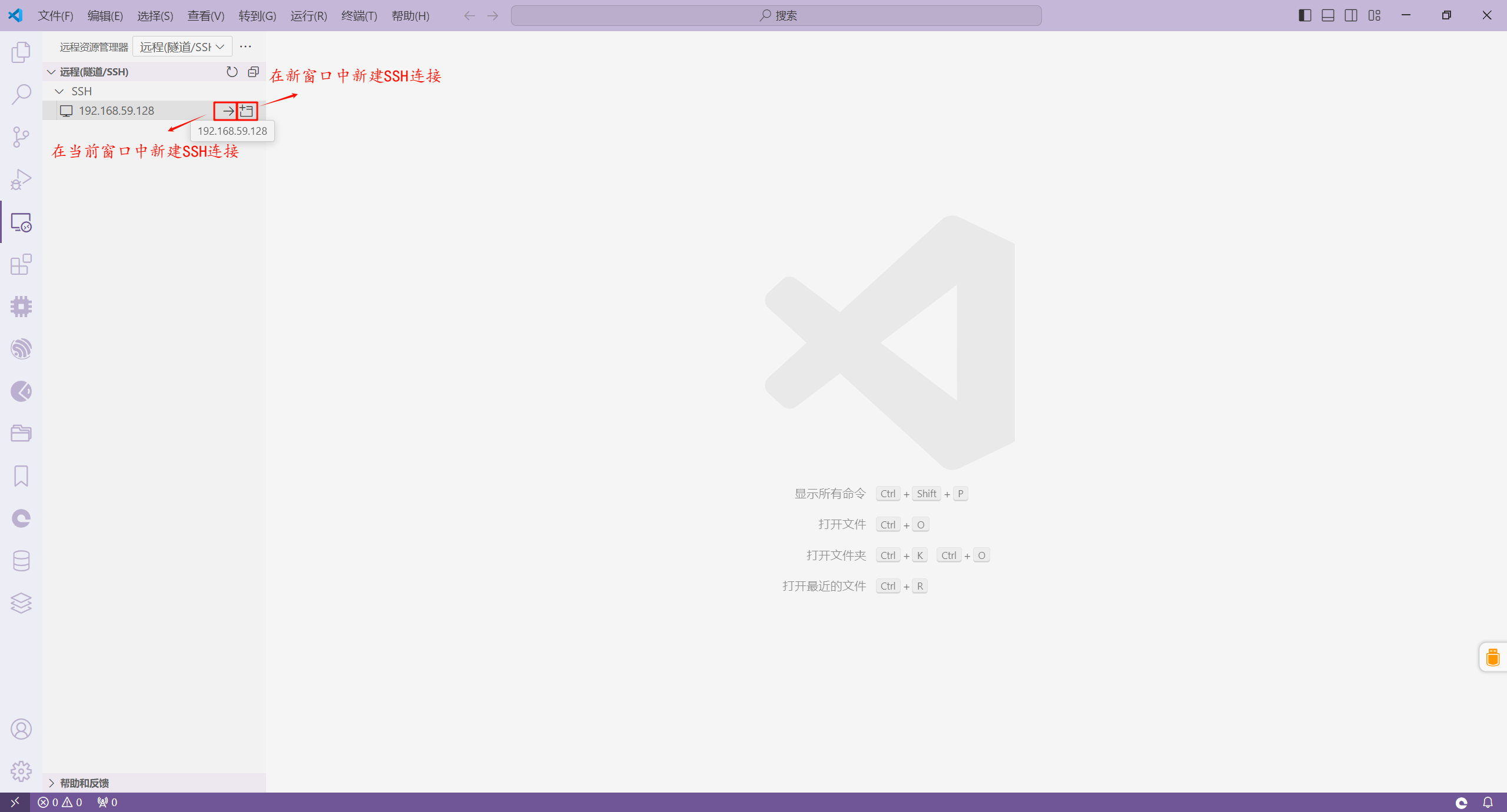
Task: Open the C-shaped icon view in activity bar
Action: (x=21, y=518)
